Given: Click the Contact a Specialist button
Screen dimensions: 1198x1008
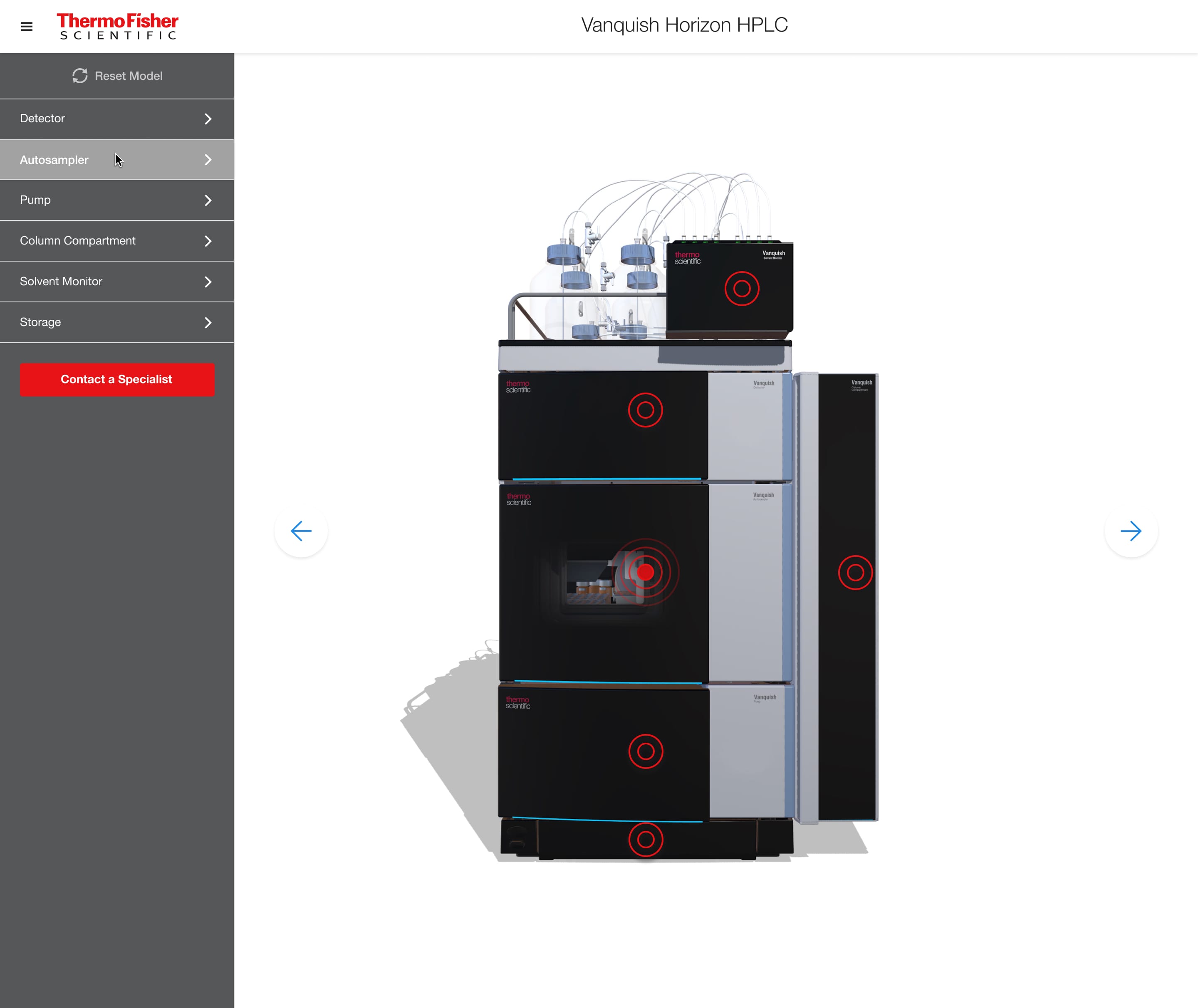Looking at the screenshot, I should pos(116,379).
